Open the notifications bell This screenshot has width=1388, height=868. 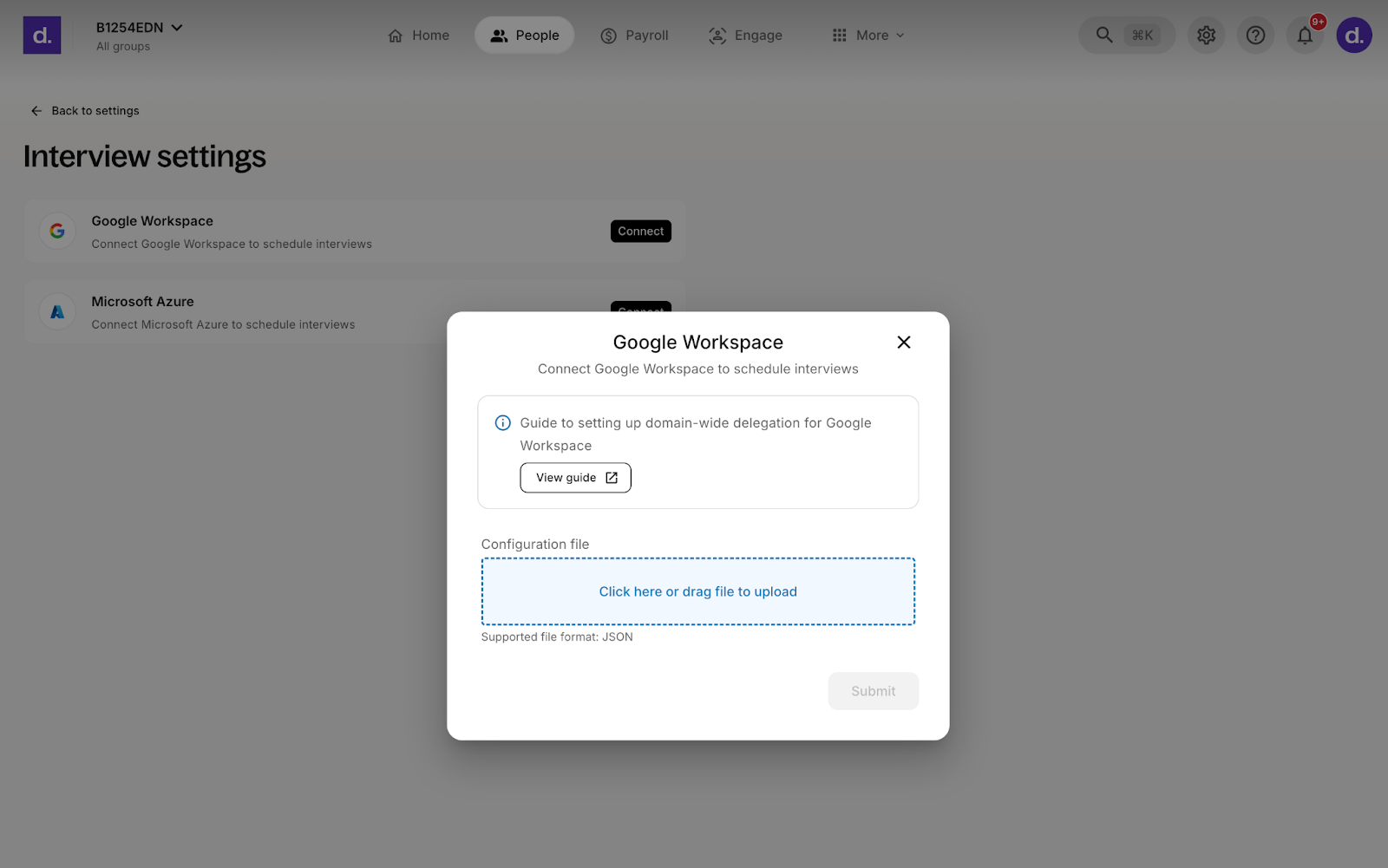click(x=1305, y=36)
